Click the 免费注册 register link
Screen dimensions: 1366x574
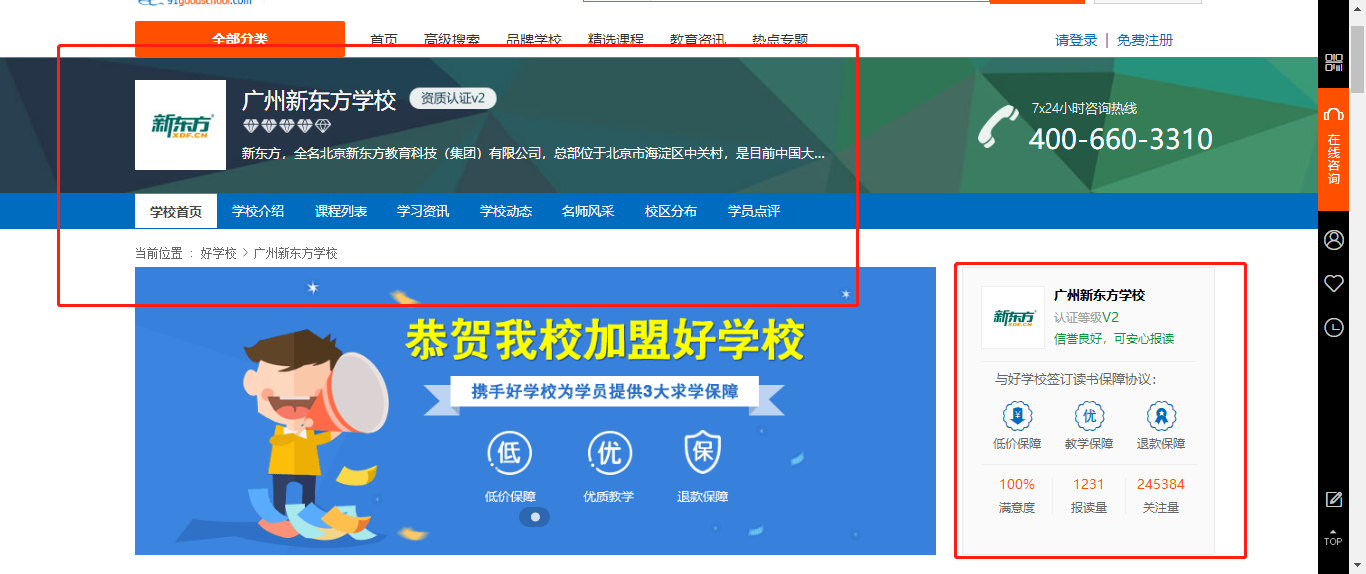[x=1145, y=40]
